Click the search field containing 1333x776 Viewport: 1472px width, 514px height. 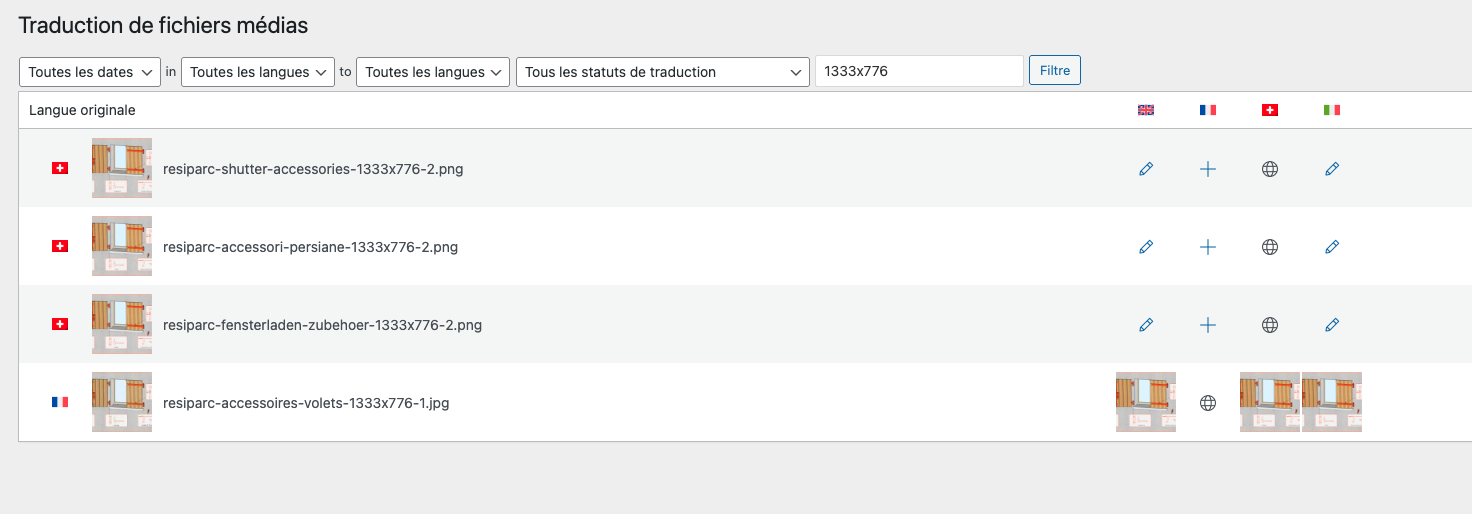pos(919,72)
